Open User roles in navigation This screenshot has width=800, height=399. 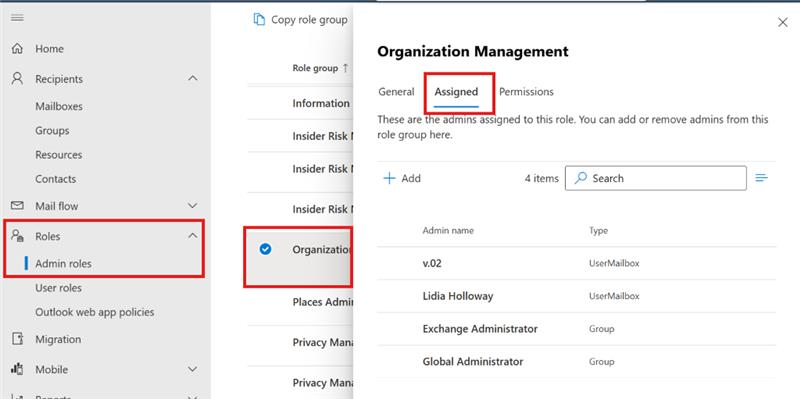point(58,288)
